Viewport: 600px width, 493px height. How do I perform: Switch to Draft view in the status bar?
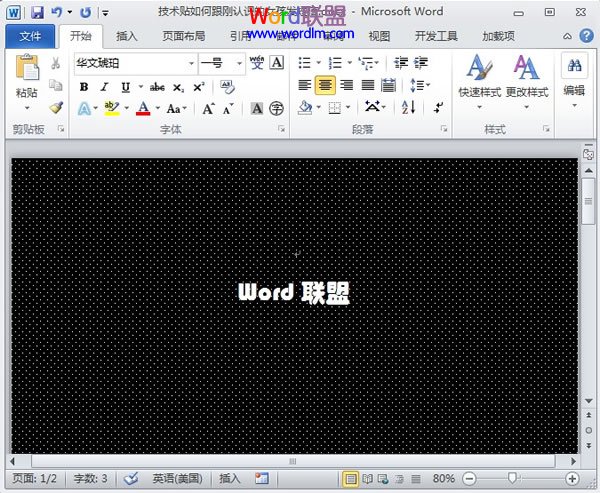[416, 478]
